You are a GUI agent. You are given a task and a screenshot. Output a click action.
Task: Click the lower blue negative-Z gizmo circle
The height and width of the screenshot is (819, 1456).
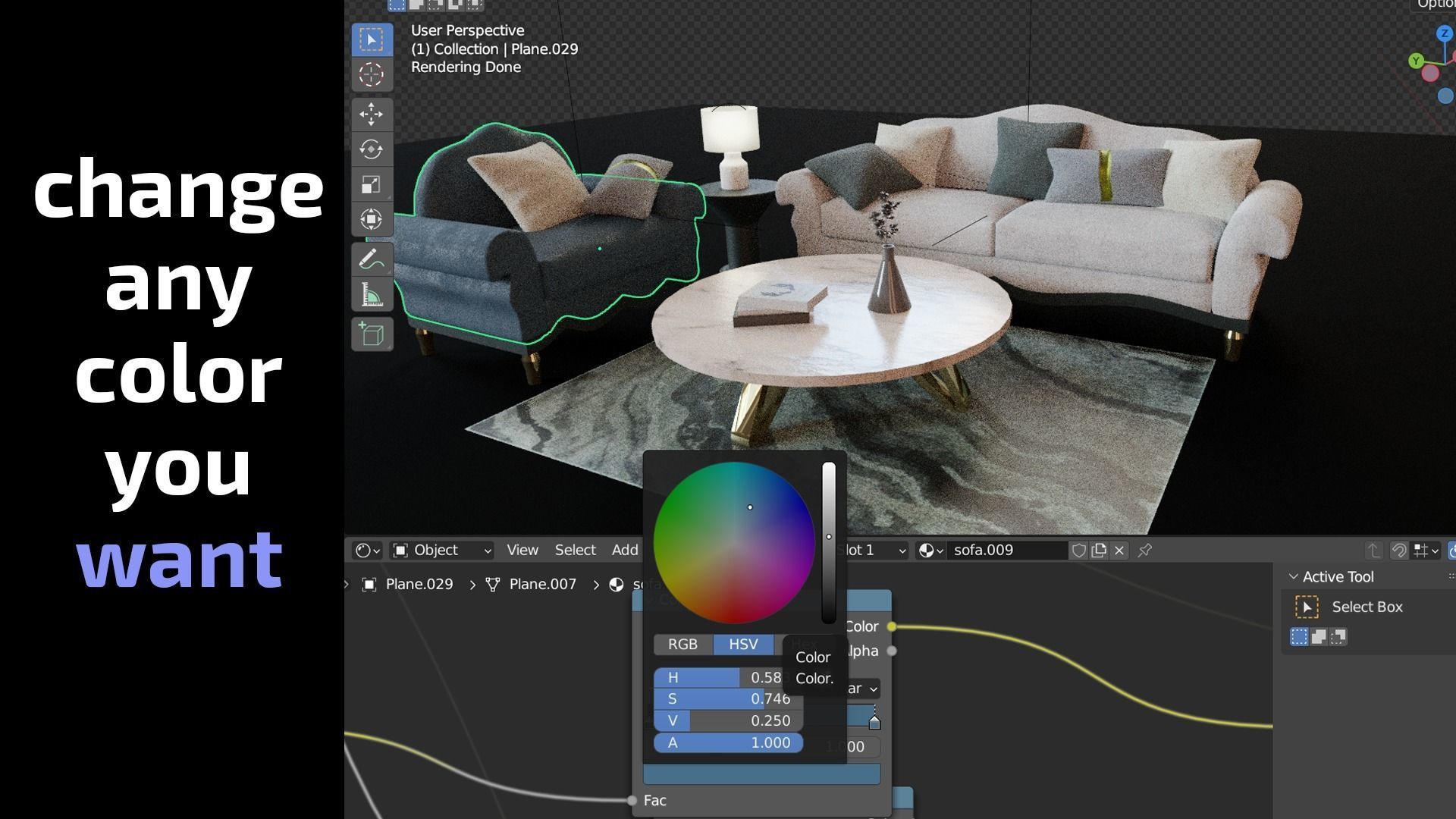[1445, 96]
